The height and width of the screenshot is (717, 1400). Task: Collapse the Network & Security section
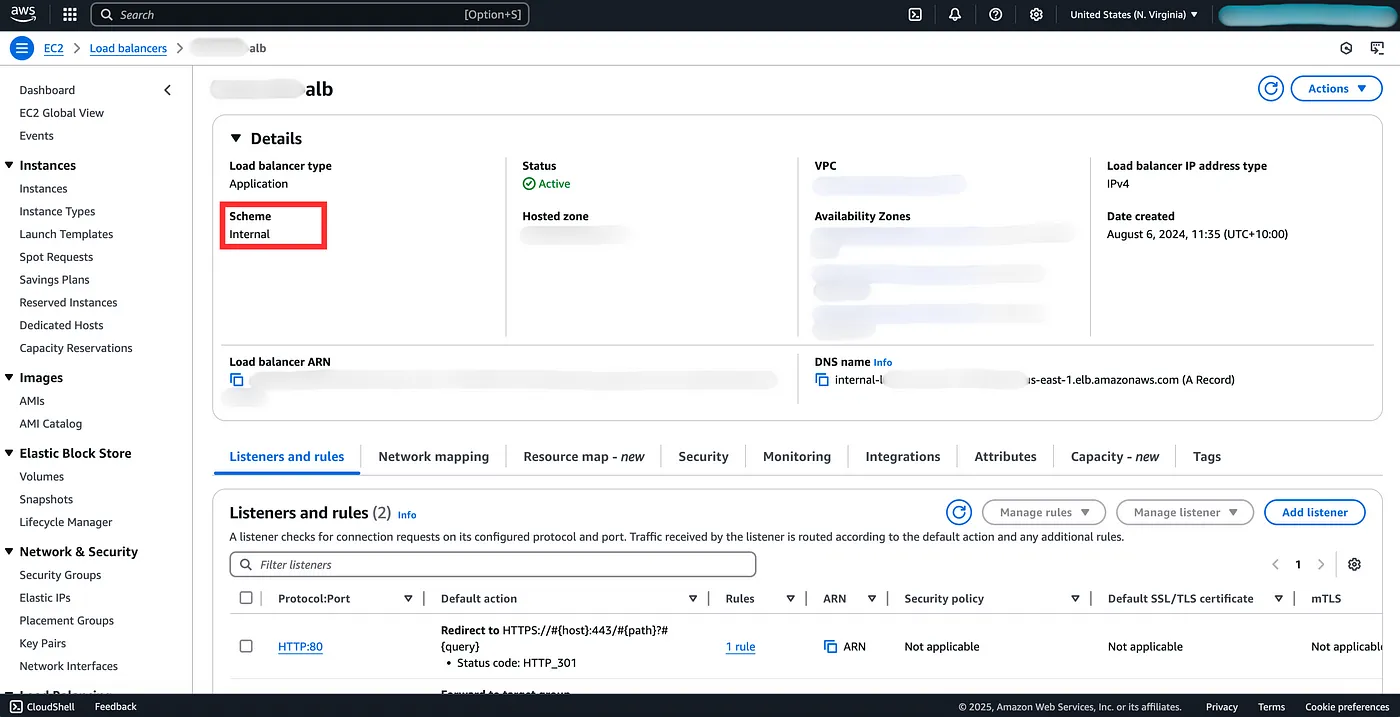tap(9, 552)
